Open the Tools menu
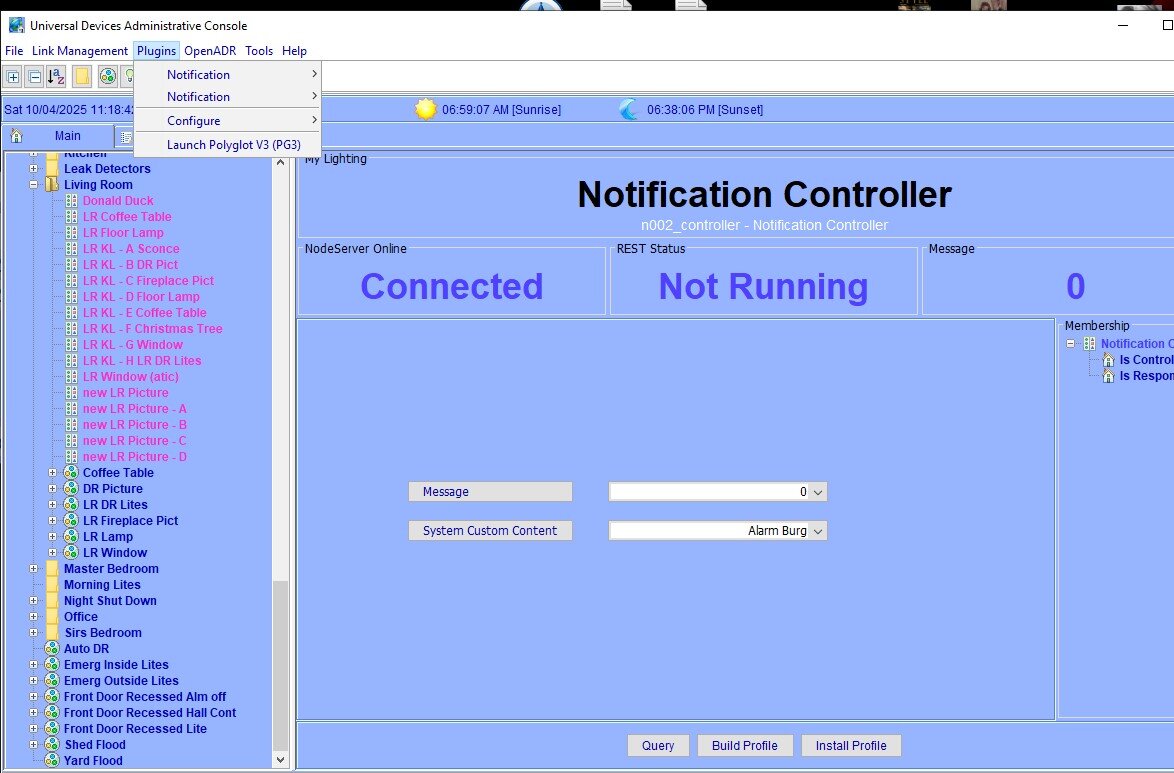 coord(259,51)
